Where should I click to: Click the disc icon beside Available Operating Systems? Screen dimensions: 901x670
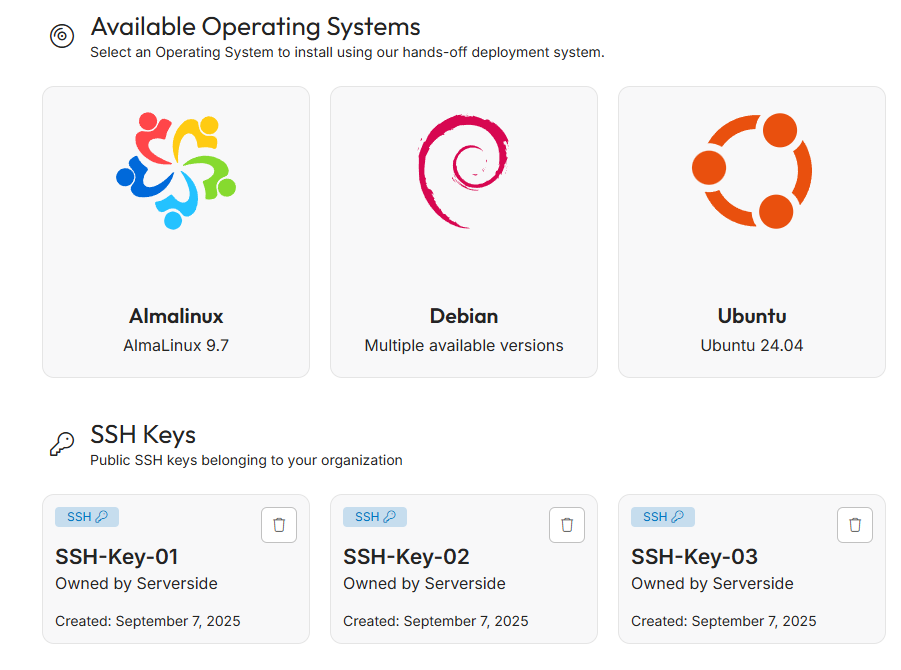(x=61, y=35)
